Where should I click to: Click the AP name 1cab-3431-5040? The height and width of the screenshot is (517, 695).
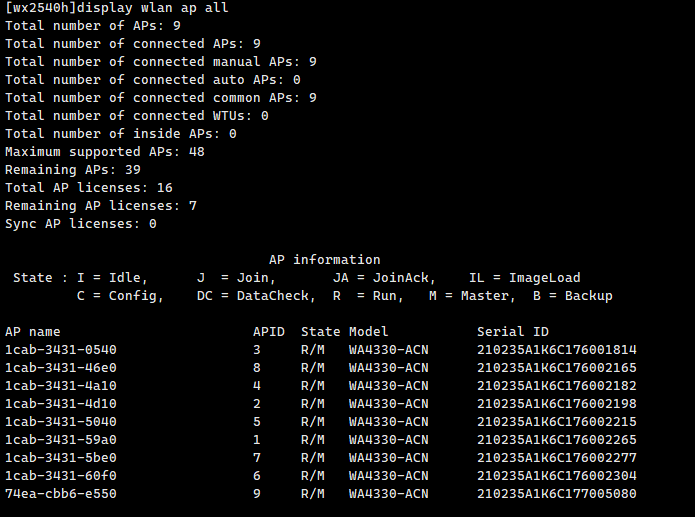coord(61,422)
